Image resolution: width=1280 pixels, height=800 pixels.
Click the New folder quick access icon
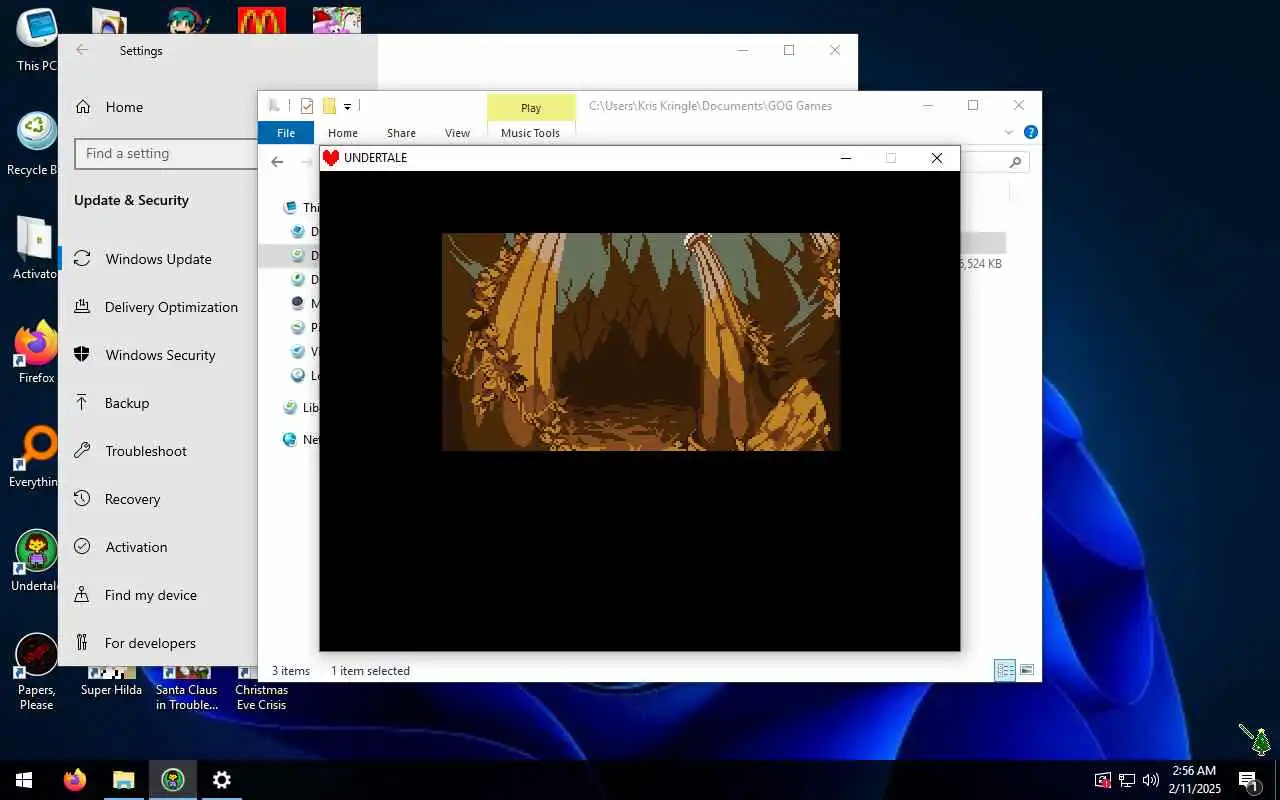[x=329, y=106]
